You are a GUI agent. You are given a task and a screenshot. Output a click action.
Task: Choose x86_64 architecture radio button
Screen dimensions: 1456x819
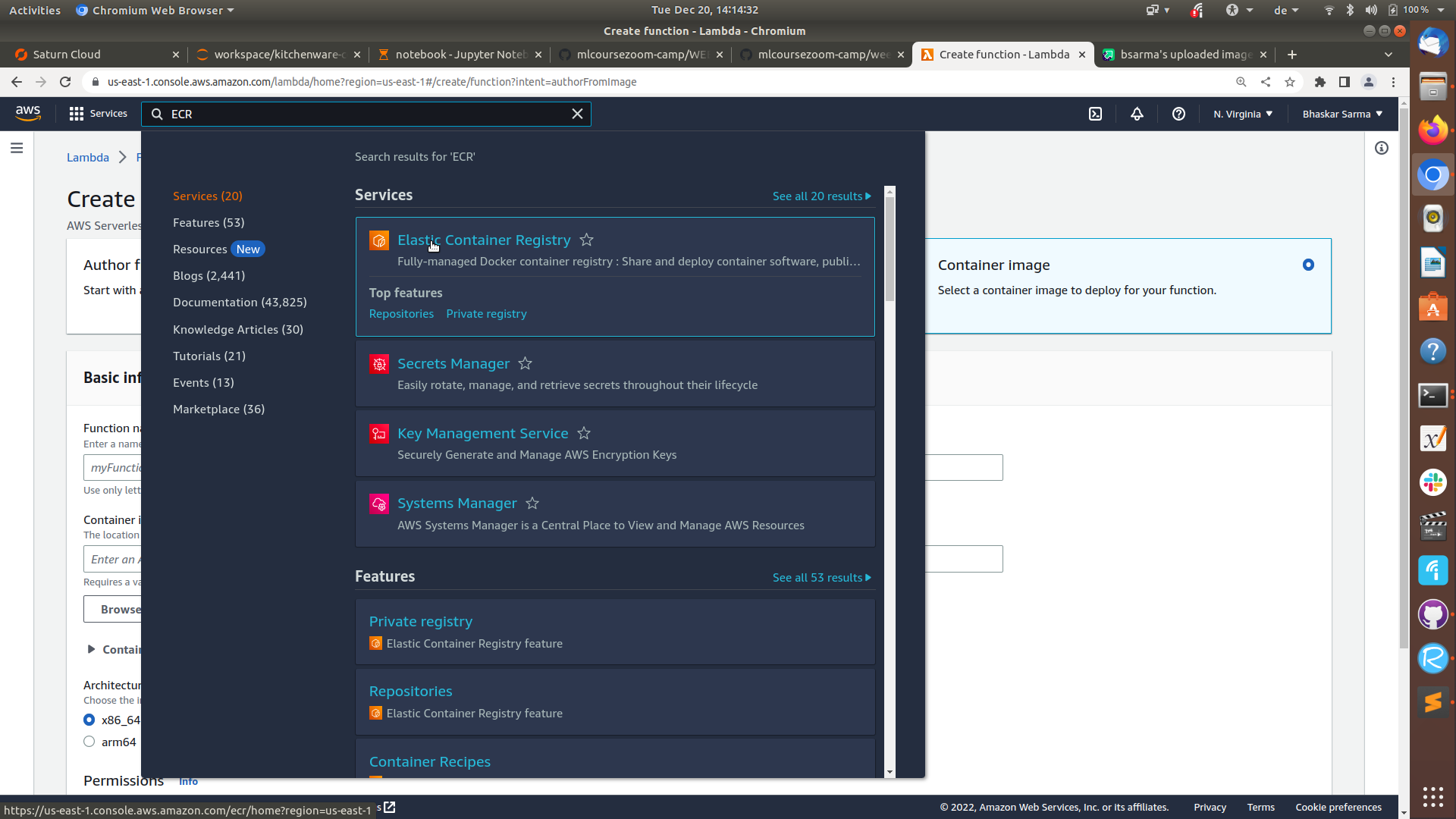click(89, 720)
